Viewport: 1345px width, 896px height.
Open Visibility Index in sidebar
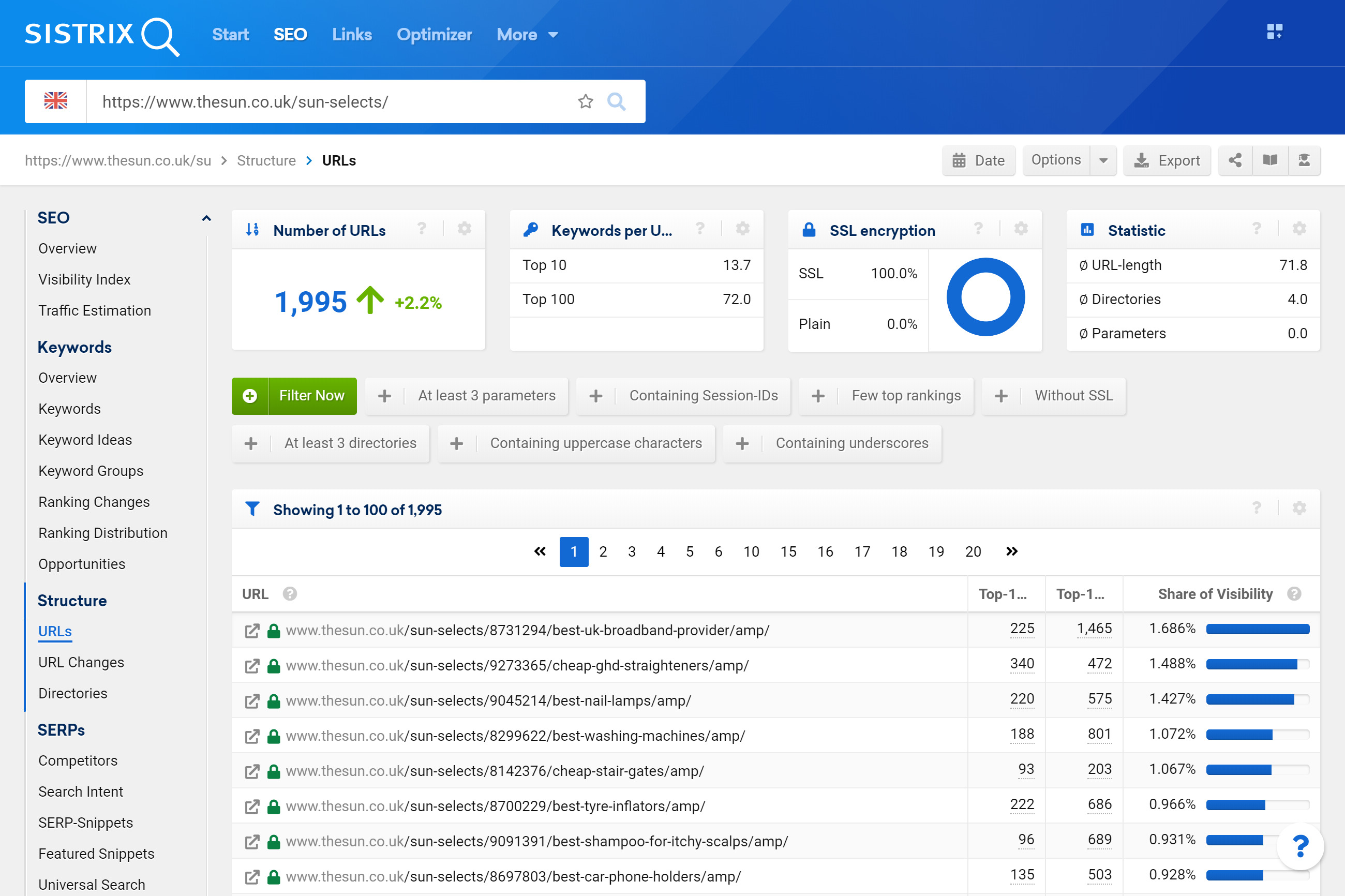tap(84, 279)
